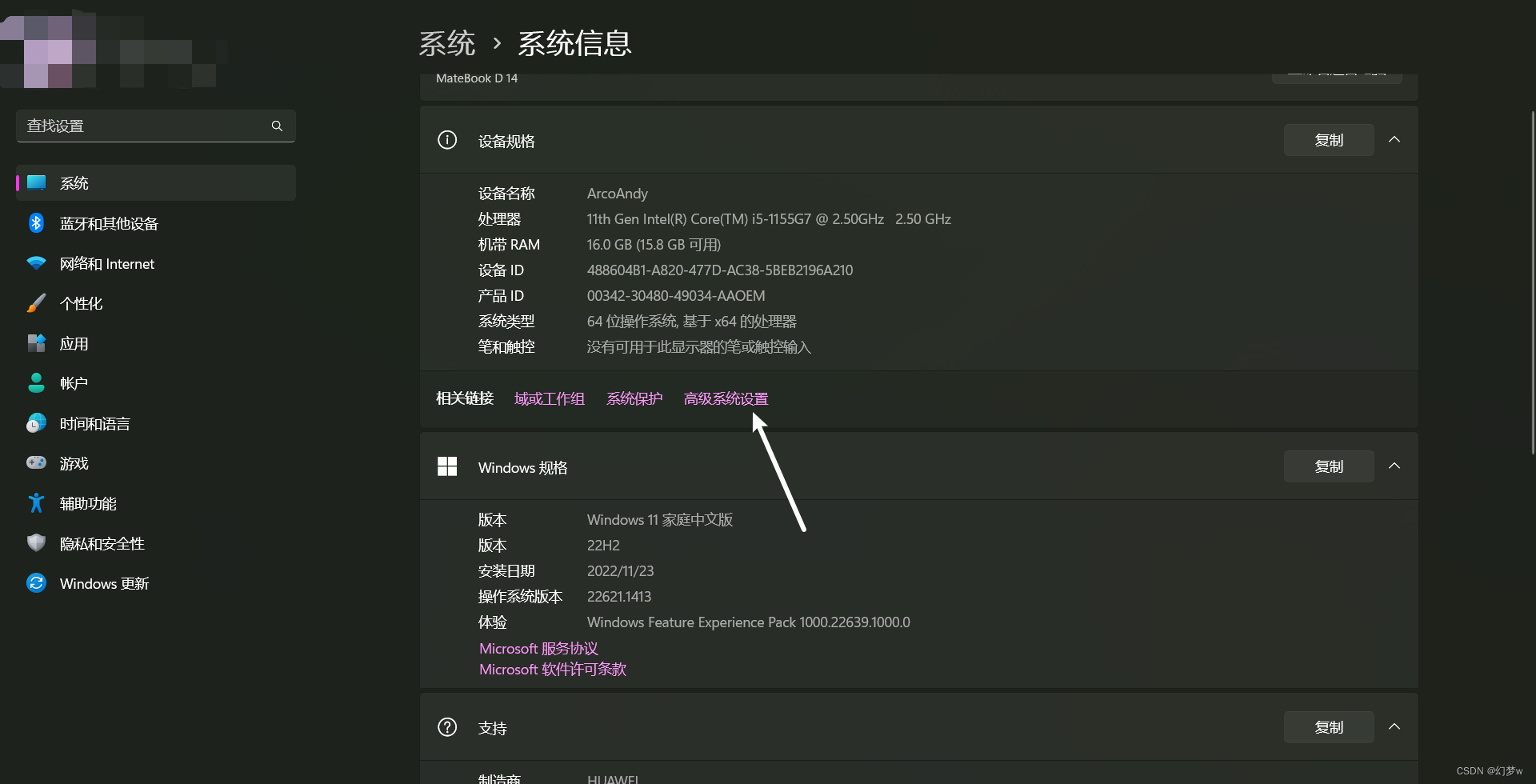Open 游戏 settings
This screenshot has height=784, width=1536.
[156, 463]
